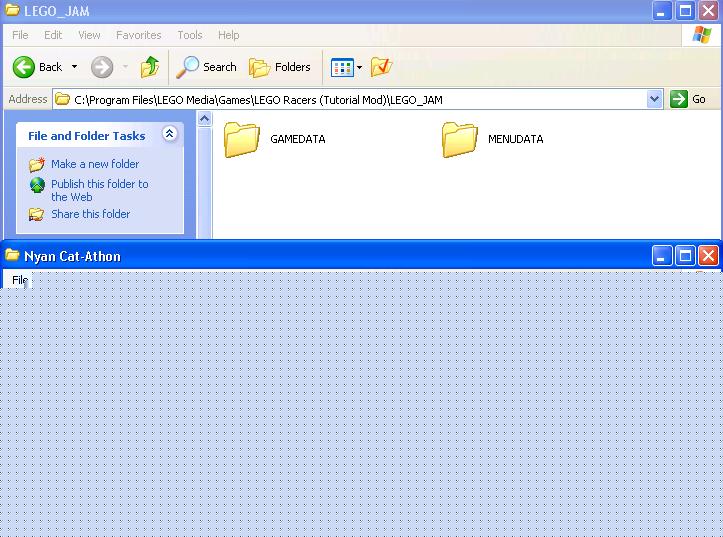This screenshot has width=723, height=537.
Task: Click the green Go arrow button
Action: 679,99
